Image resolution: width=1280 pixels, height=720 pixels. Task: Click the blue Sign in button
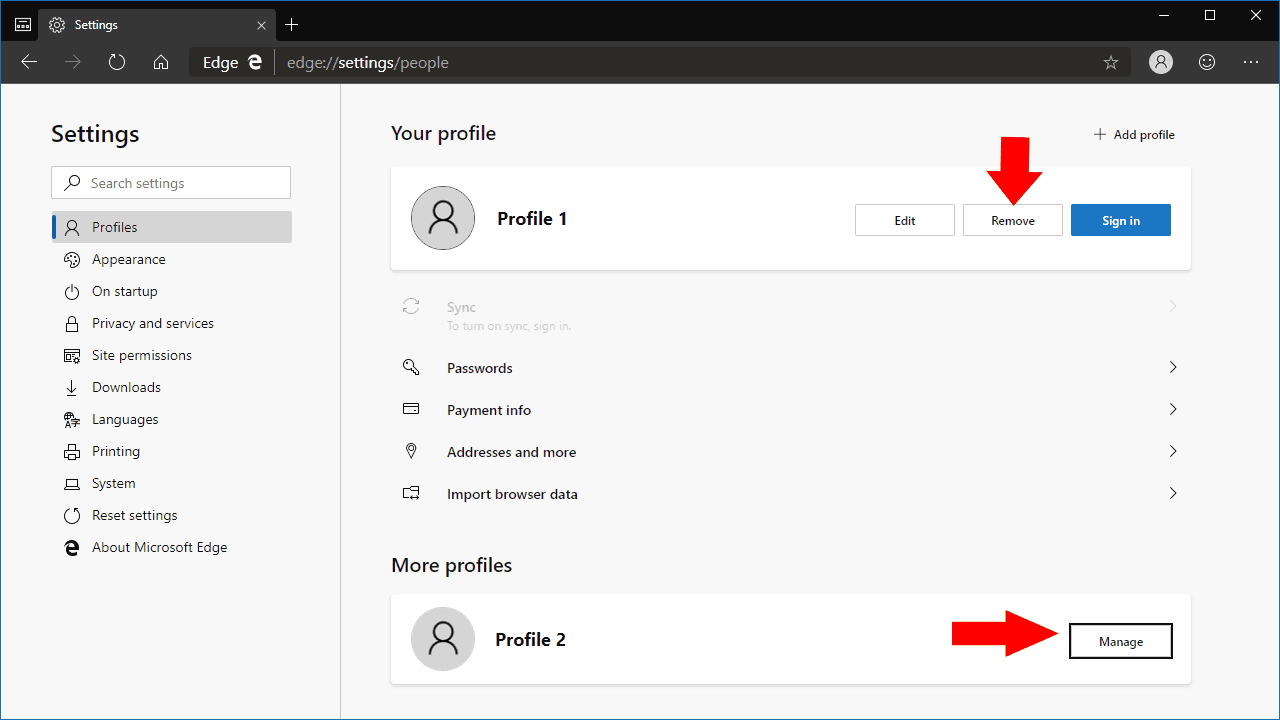(x=1121, y=220)
